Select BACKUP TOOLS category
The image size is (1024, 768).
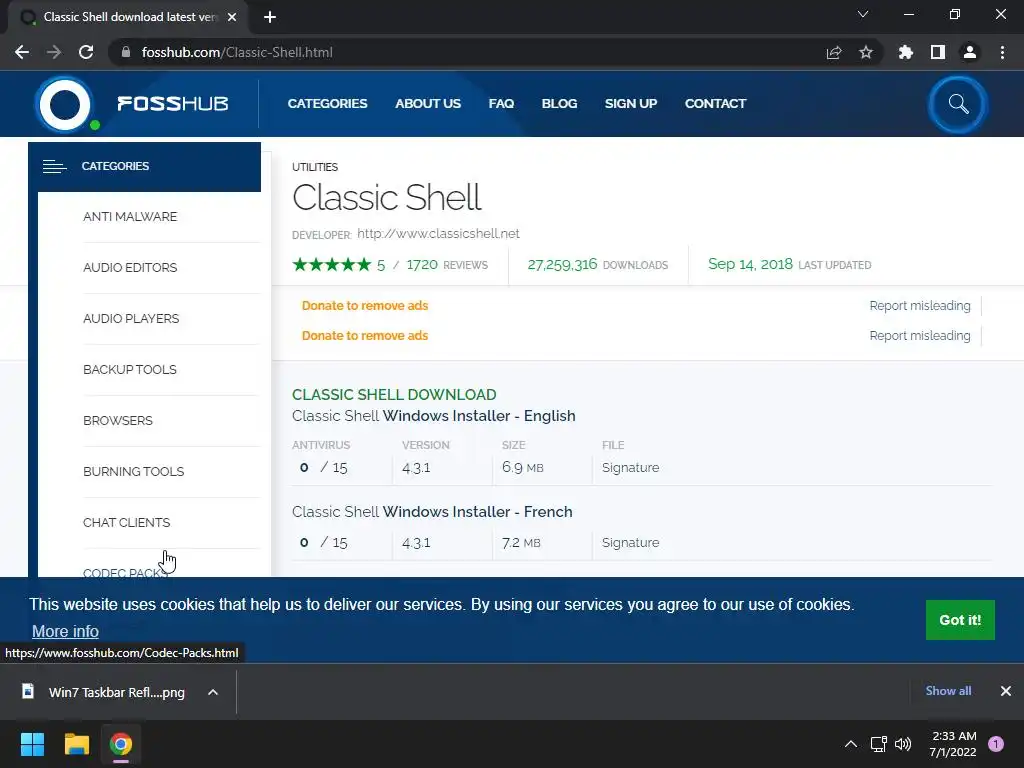pos(129,370)
